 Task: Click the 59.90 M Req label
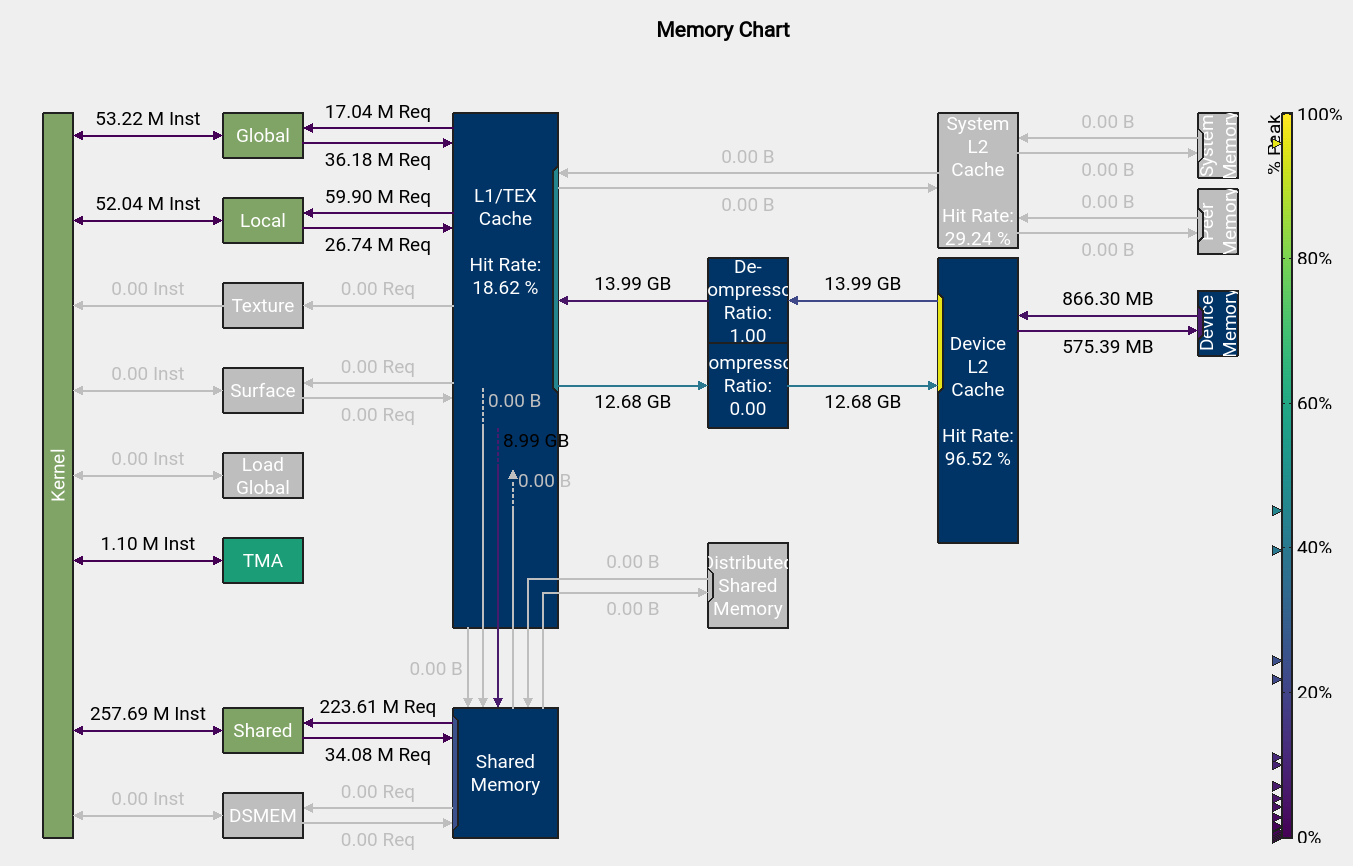(x=378, y=197)
